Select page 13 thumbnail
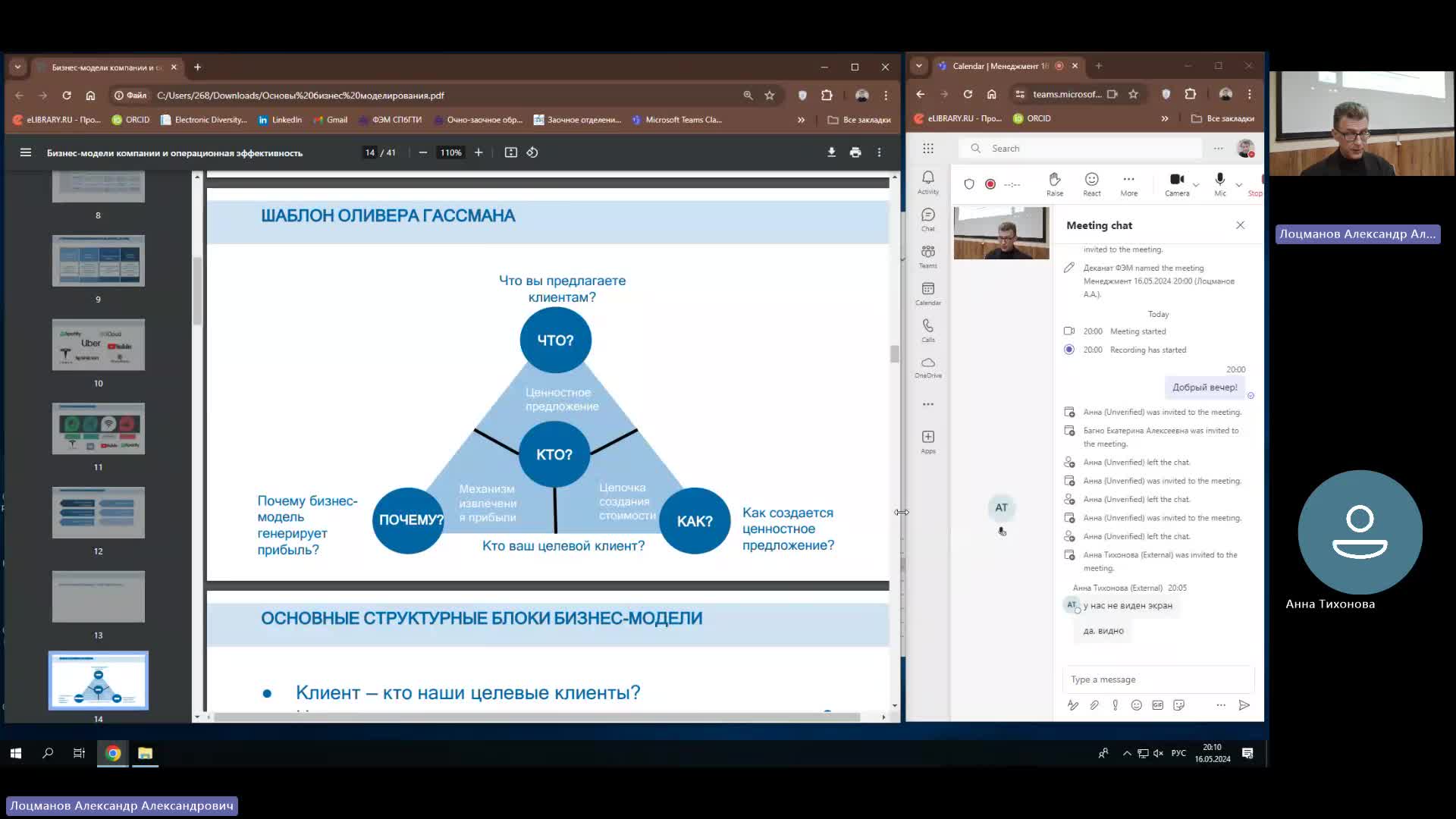 click(99, 597)
